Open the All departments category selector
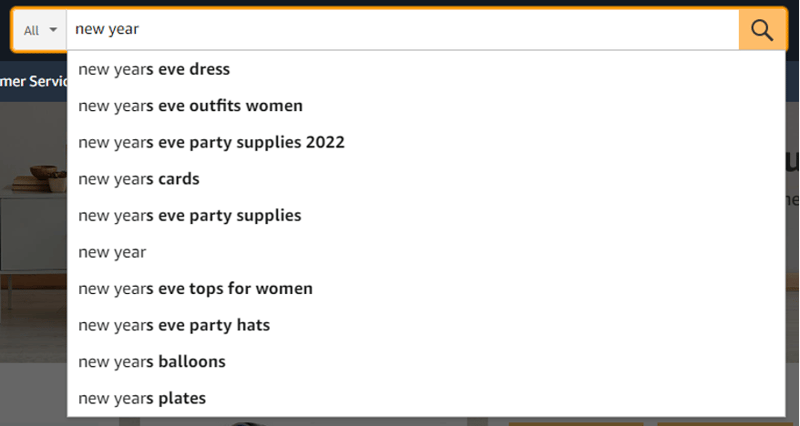The width and height of the screenshot is (800, 426). click(x=40, y=31)
